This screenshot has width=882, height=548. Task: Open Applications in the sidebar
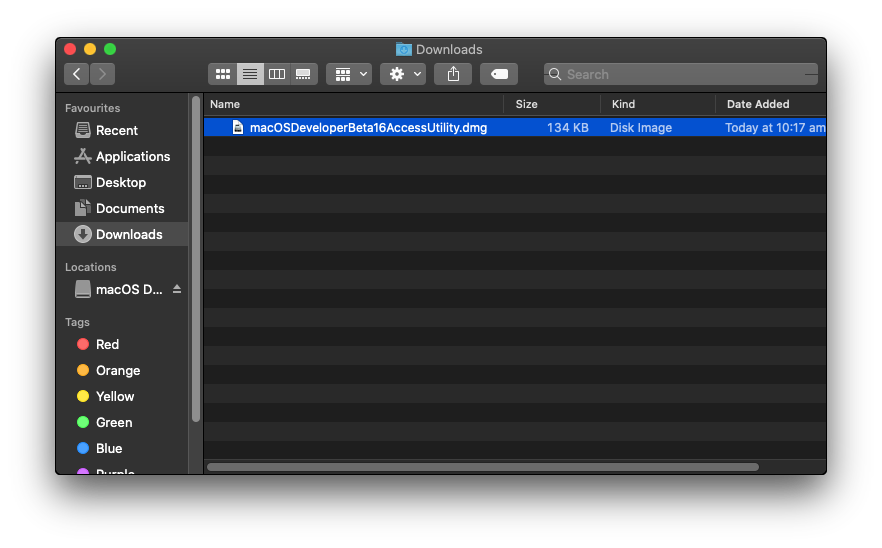(x=132, y=156)
